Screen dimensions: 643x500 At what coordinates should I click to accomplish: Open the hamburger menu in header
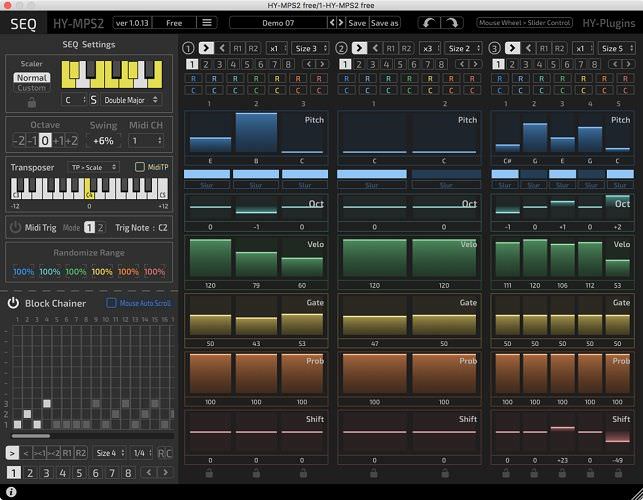tap(207, 22)
